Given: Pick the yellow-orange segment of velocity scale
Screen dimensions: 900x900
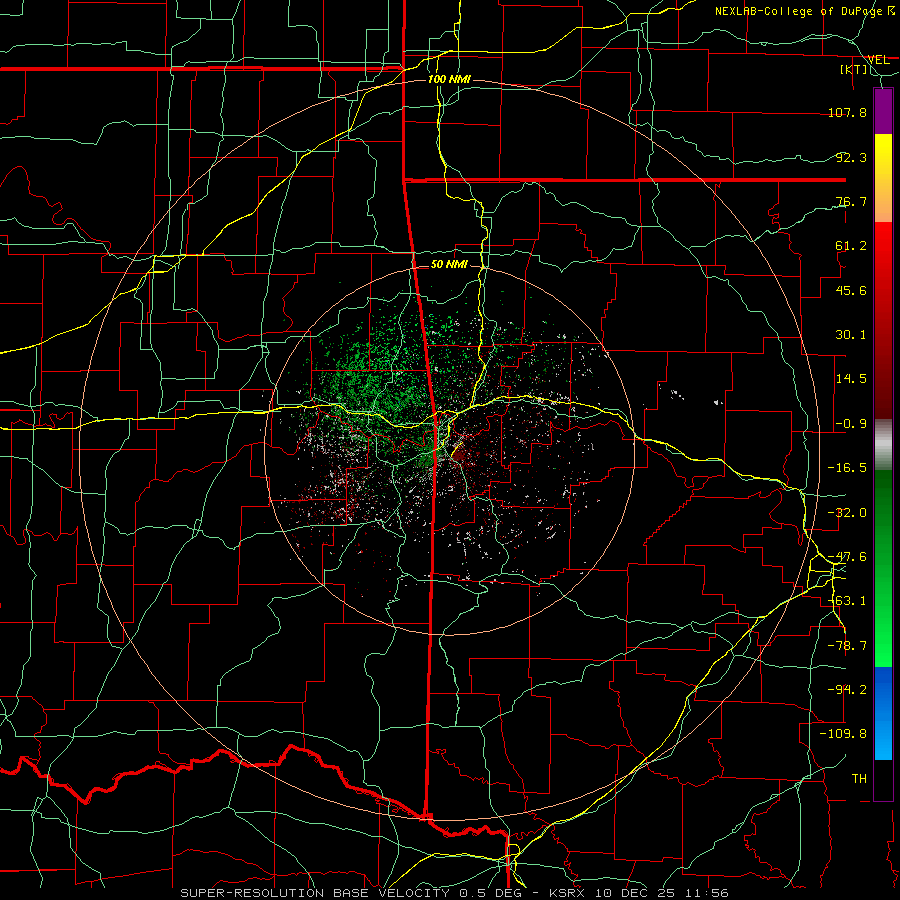Looking at the screenshot, I should click(883, 178).
